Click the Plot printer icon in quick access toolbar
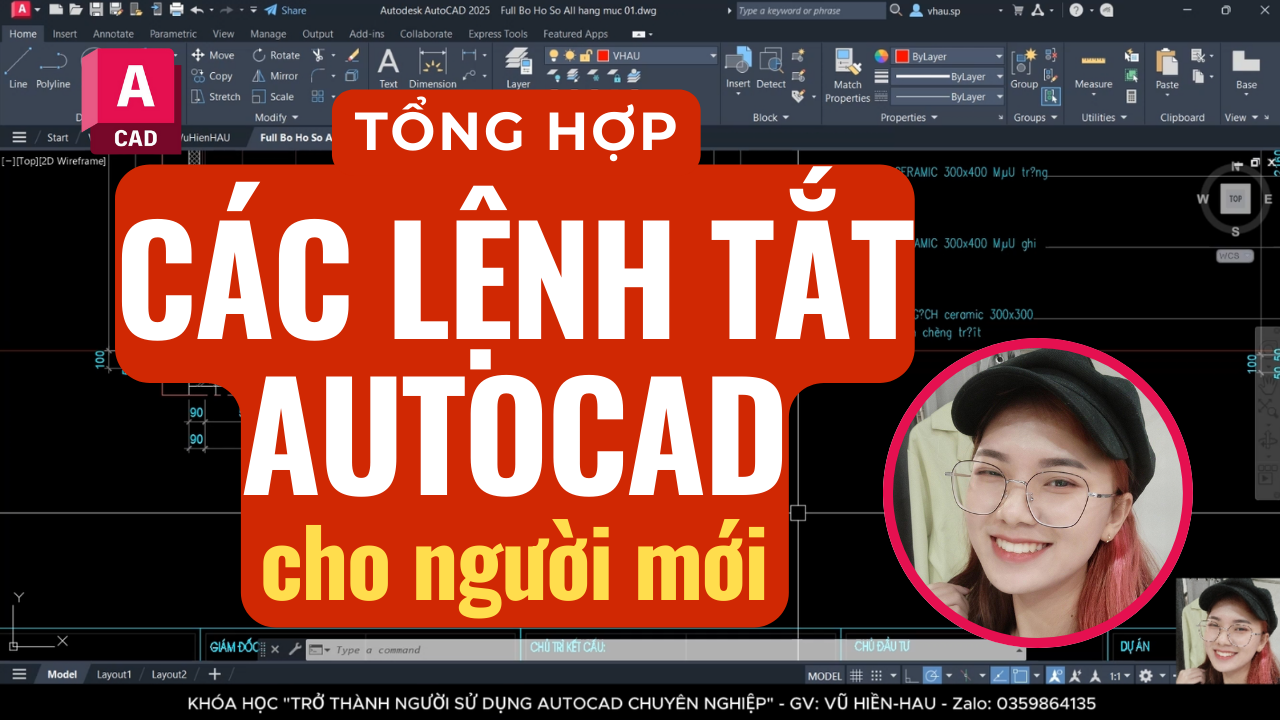Screen dimensions: 1280x720 point(176,10)
